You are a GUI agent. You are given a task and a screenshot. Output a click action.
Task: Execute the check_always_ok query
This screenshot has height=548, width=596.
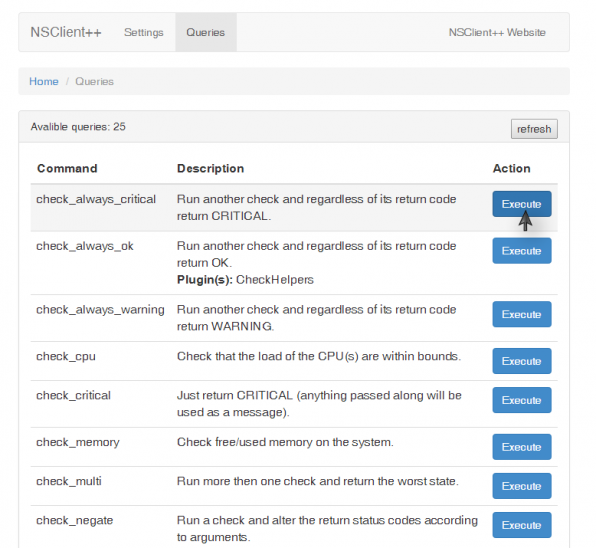pos(522,251)
